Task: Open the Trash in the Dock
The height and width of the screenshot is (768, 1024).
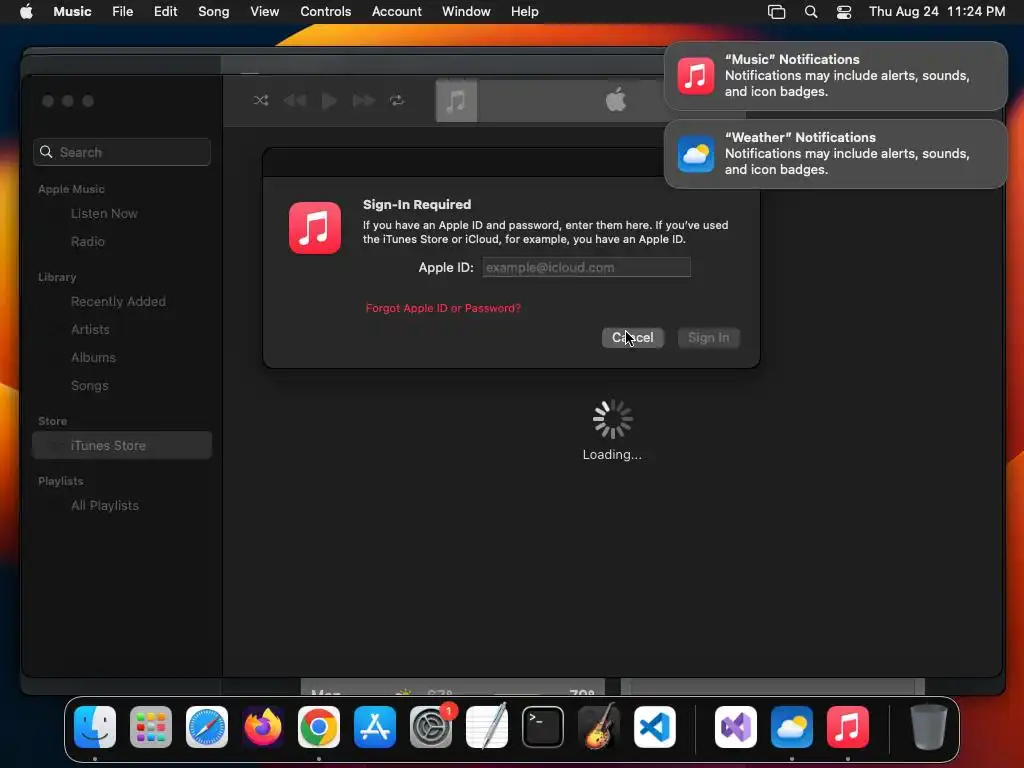Action: [929, 727]
